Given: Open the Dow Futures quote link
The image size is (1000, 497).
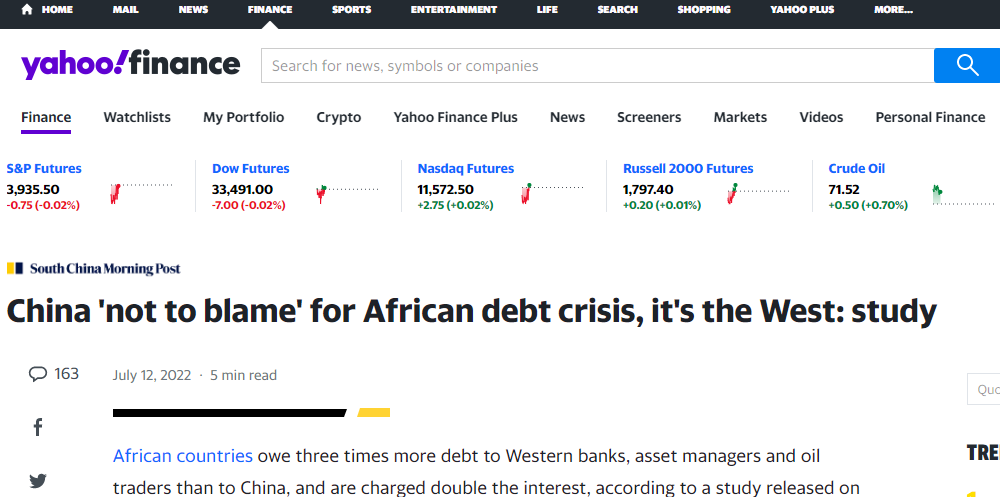Looking at the screenshot, I should [x=251, y=168].
